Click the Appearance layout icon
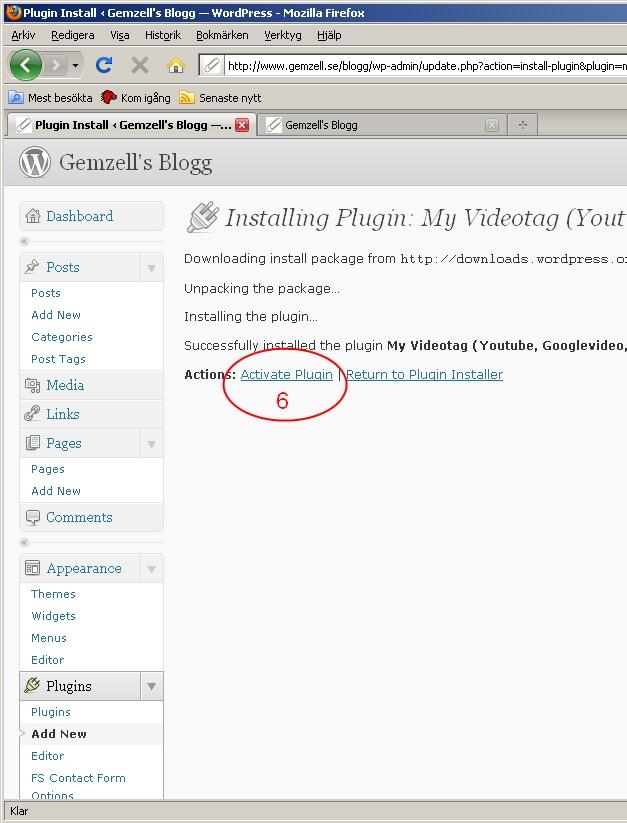Image resolution: width=627 pixels, height=823 pixels. coord(33,568)
